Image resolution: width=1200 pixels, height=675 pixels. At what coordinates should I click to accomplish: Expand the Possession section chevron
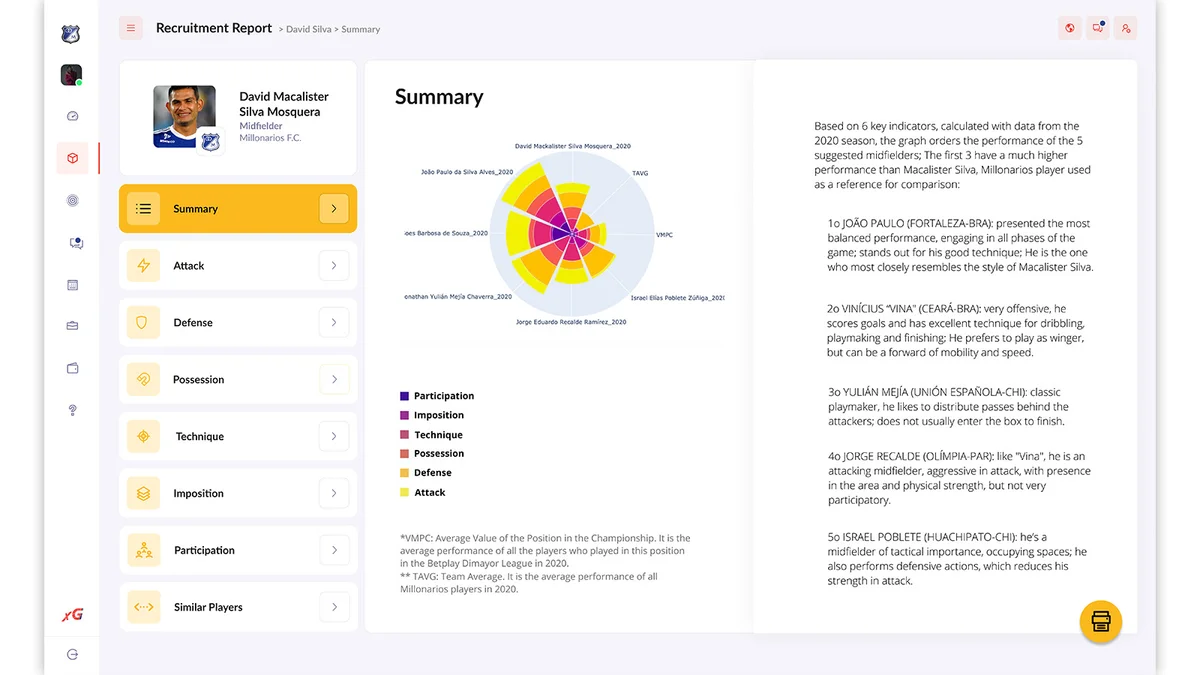pyautogui.click(x=335, y=379)
